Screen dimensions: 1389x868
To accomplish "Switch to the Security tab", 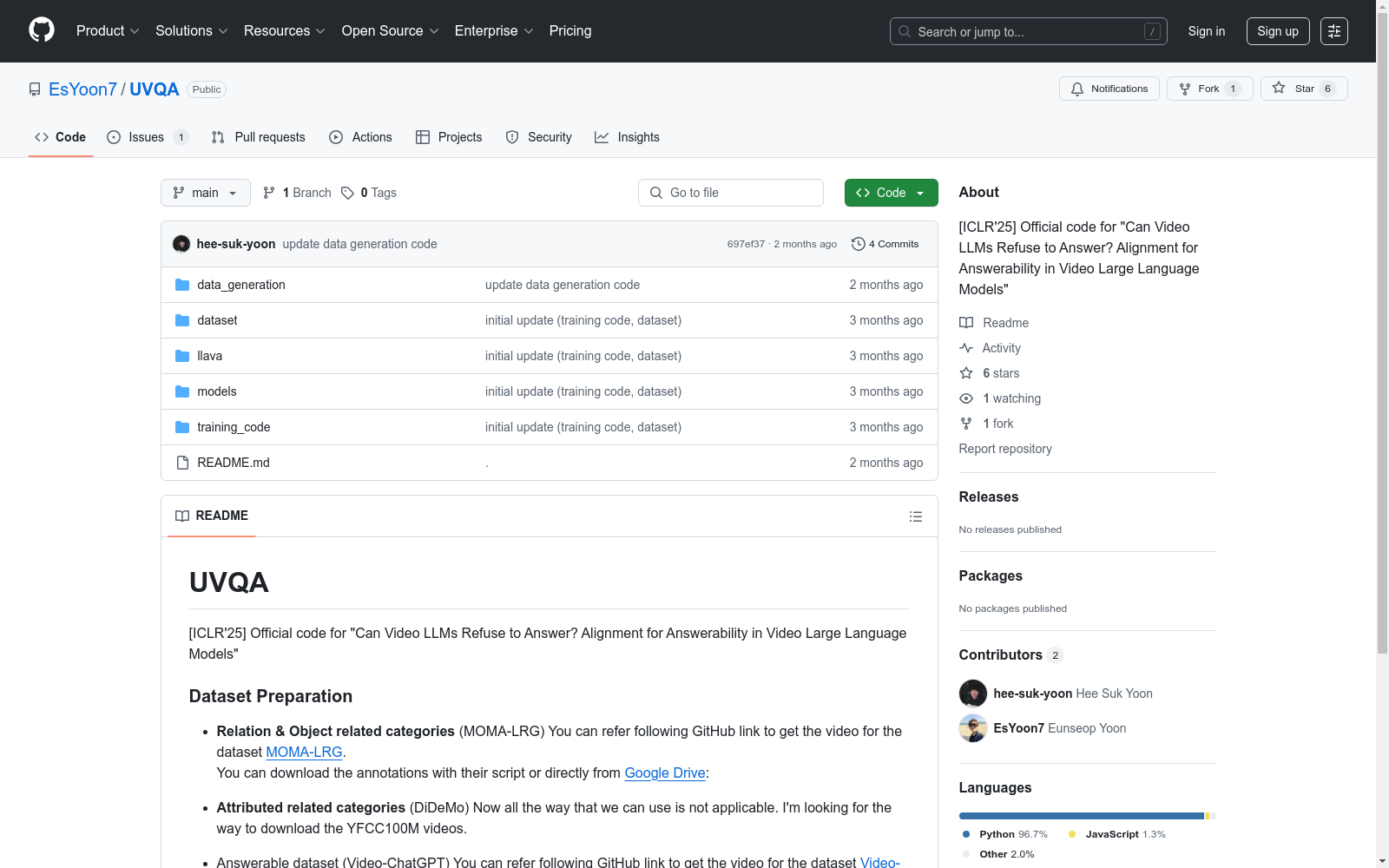I will 539,137.
